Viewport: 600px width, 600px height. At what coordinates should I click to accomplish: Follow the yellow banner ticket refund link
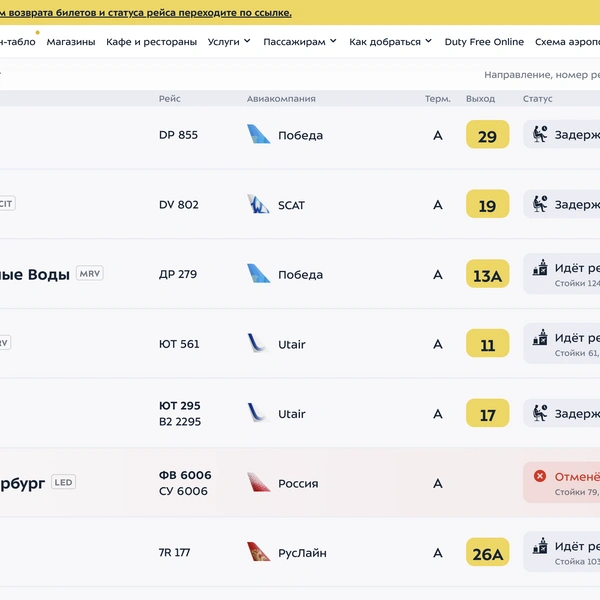(146, 13)
